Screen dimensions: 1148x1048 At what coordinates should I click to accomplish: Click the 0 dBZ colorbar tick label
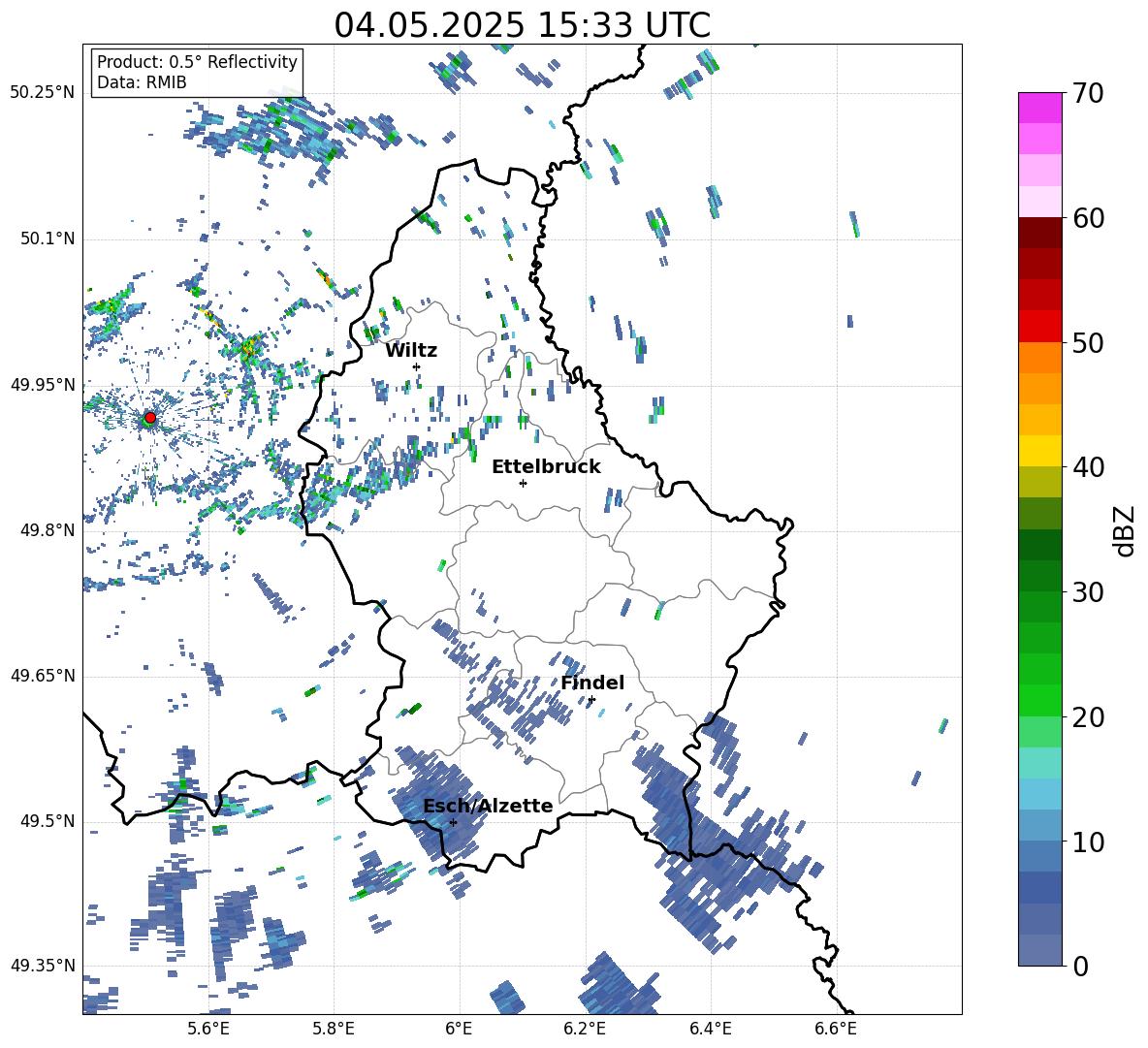(1080, 966)
